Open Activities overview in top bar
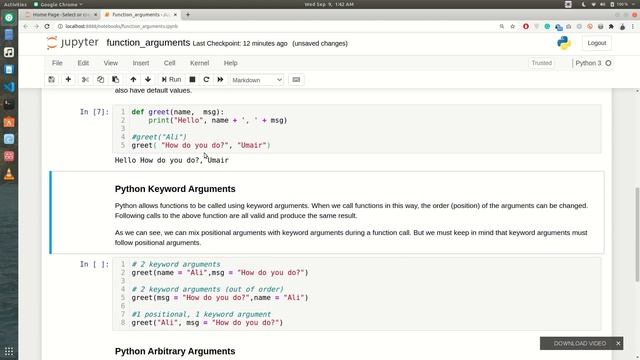640x360 pixels. (15, 4)
